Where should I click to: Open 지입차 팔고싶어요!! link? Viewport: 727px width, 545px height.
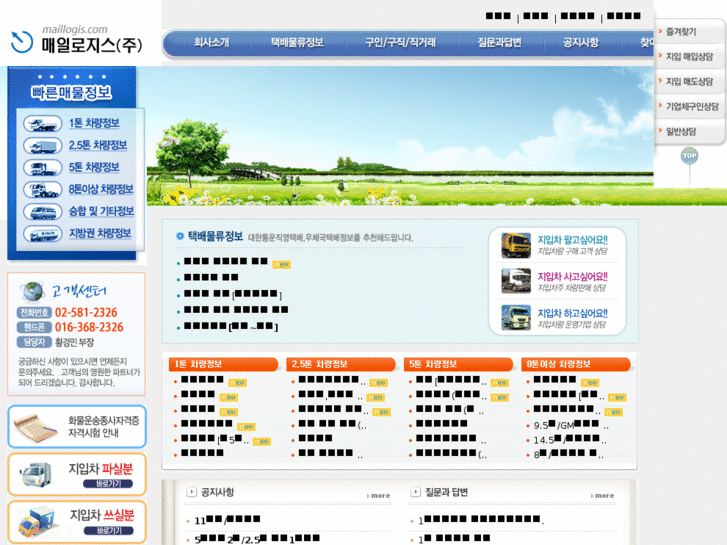[573, 240]
